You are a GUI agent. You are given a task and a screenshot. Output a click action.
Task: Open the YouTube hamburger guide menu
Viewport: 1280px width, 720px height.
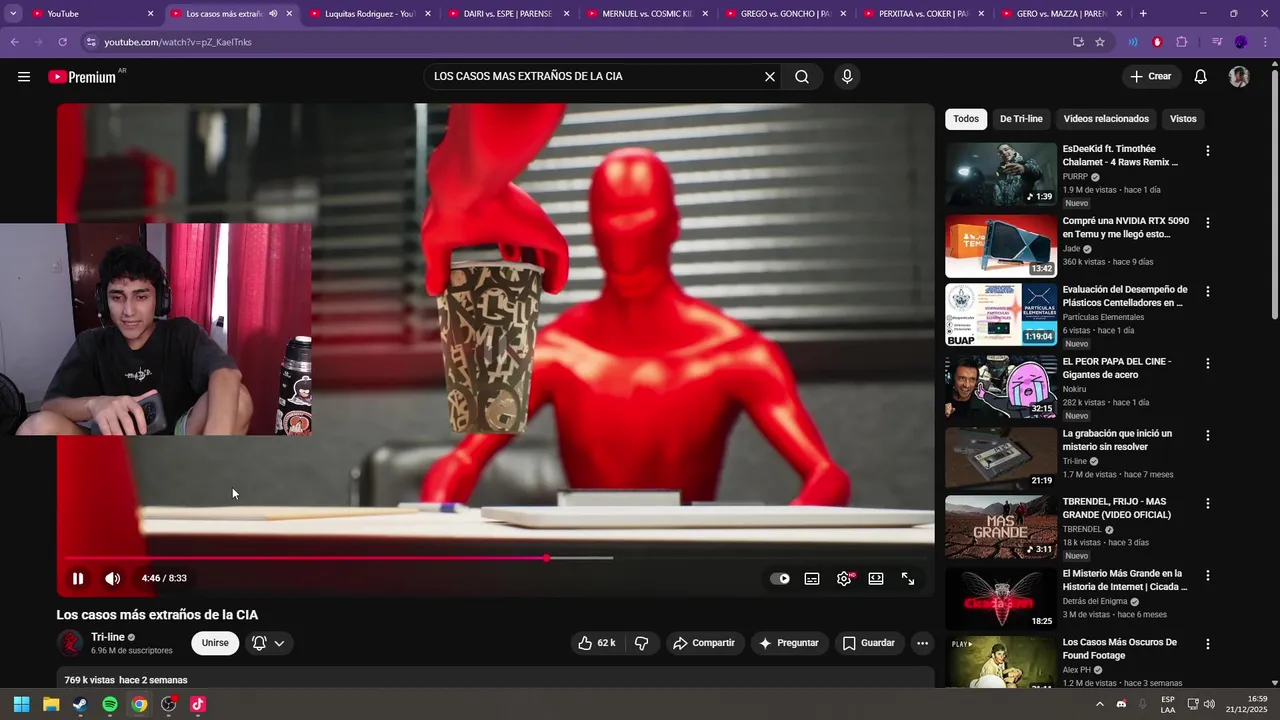click(24, 77)
